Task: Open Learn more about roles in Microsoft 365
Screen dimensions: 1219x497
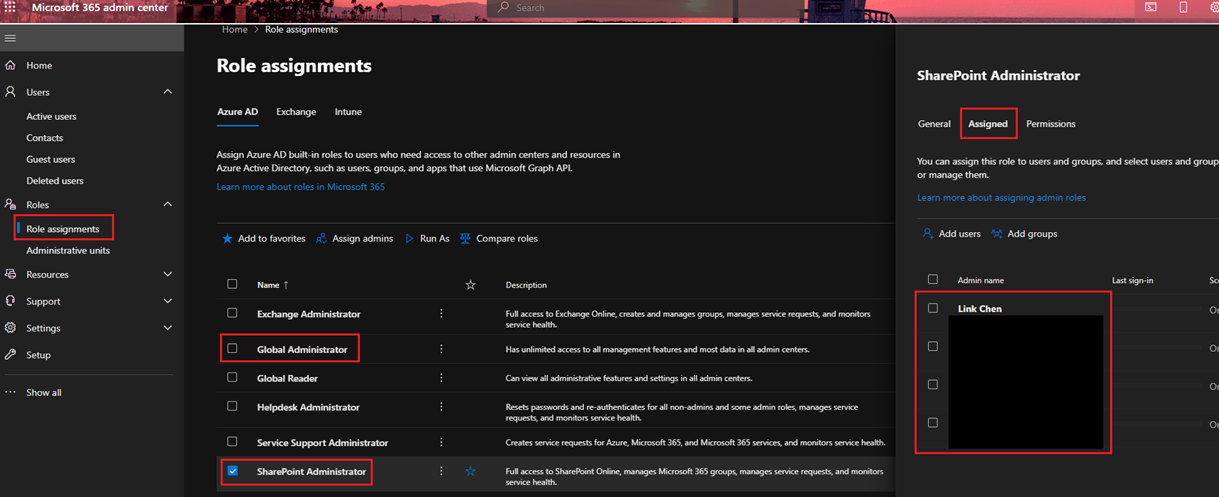Action: pyautogui.click(x=300, y=187)
